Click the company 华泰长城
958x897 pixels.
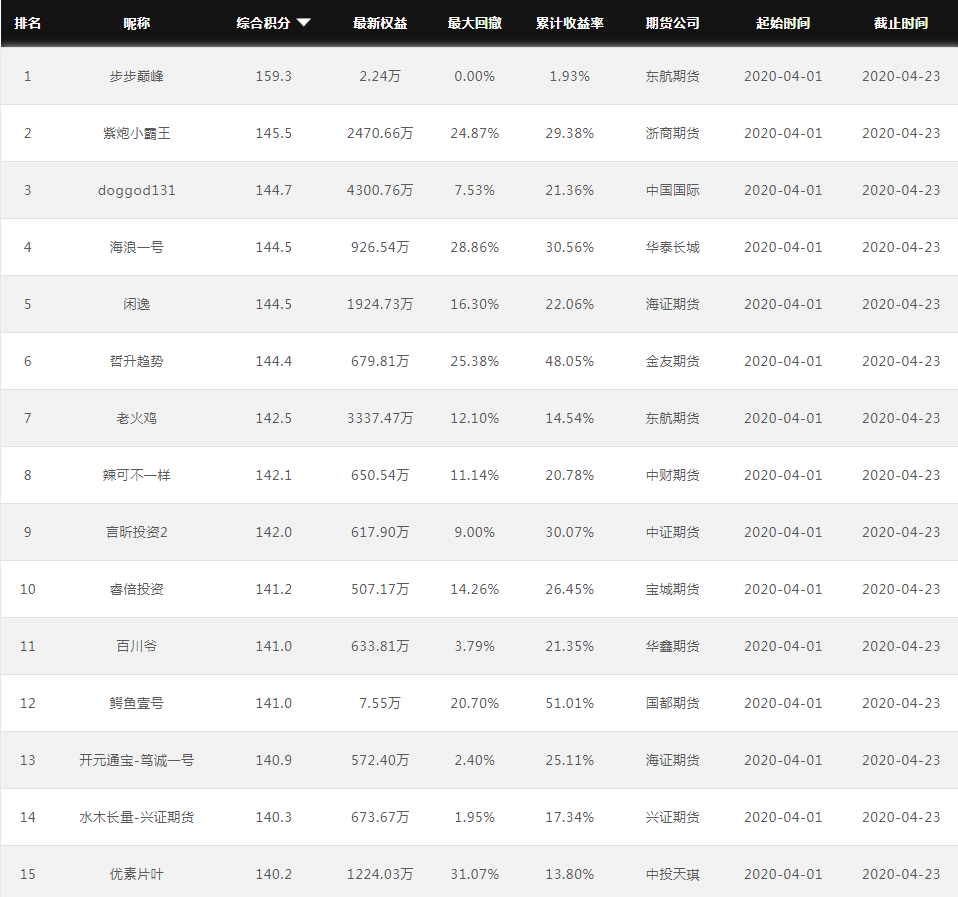pyautogui.click(x=673, y=247)
